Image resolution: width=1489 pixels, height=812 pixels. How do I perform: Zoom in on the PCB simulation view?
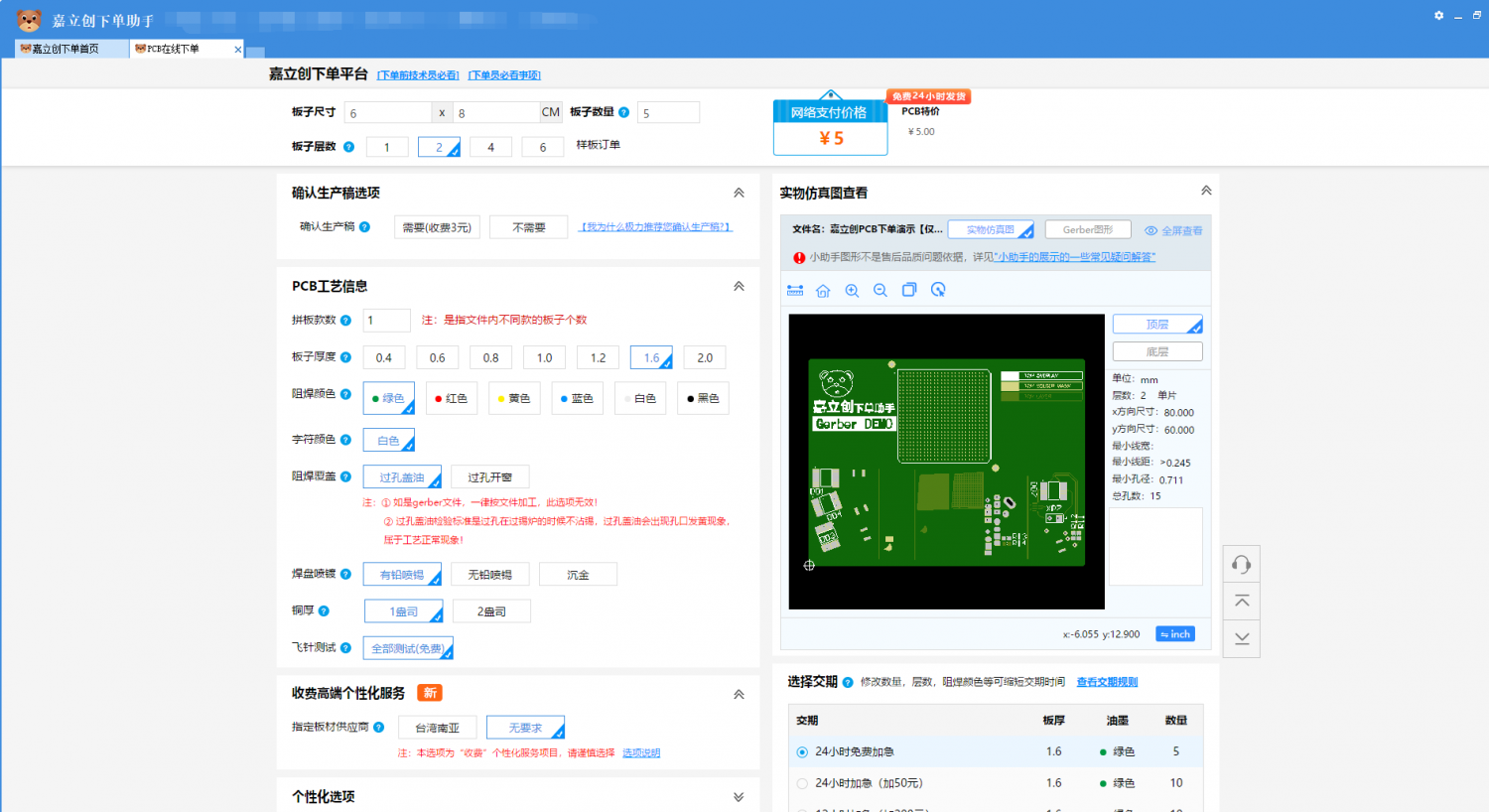point(852,290)
